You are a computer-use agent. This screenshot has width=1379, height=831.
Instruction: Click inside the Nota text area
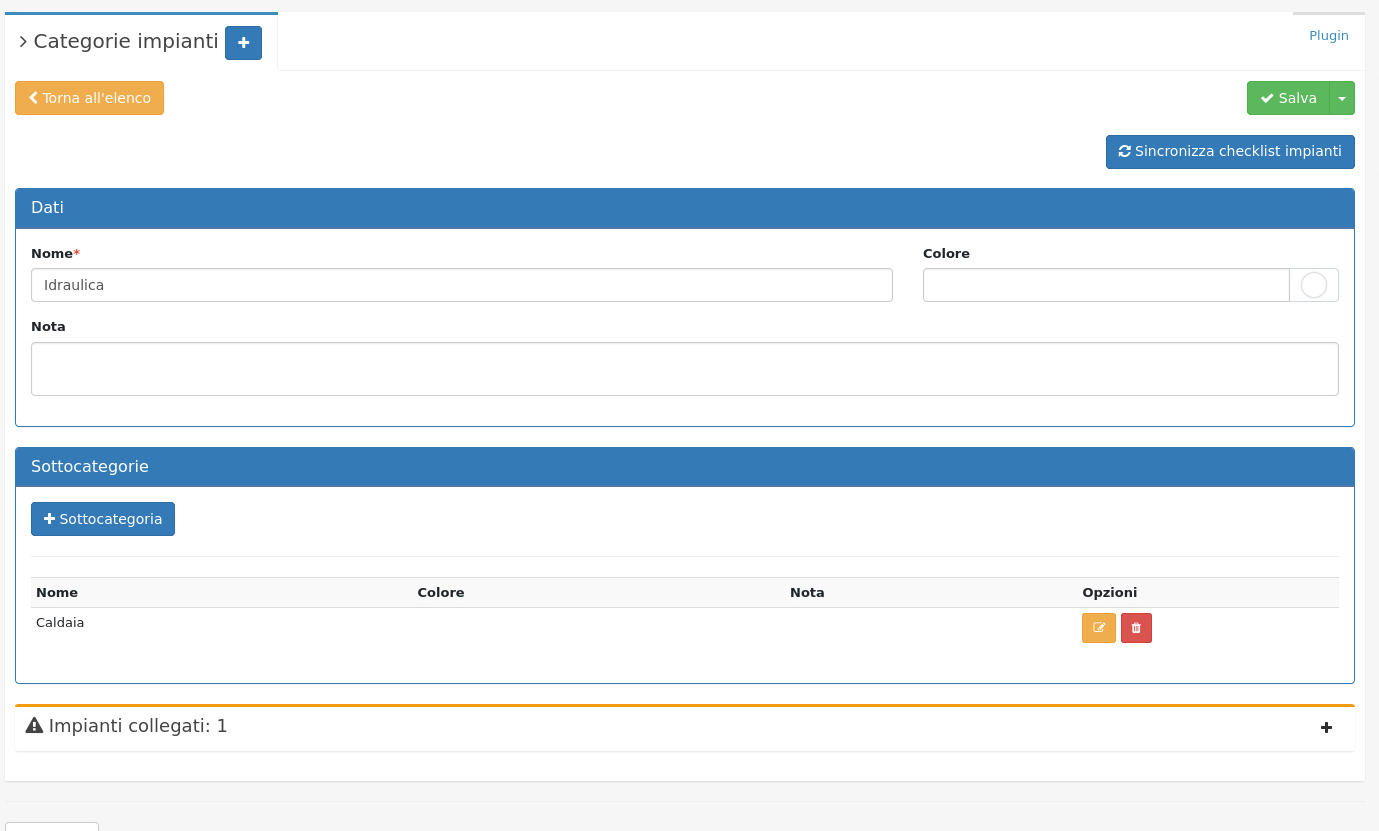684,369
